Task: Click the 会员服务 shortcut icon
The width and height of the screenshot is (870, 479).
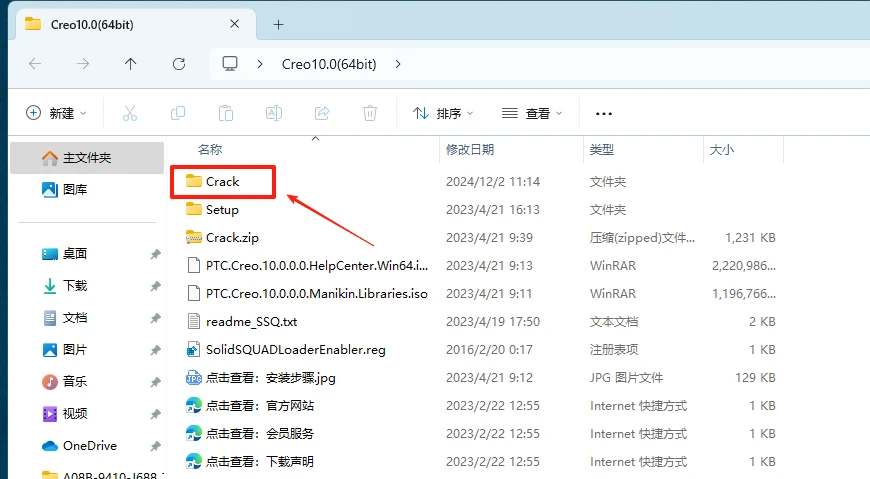Action: tap(194, 433)
